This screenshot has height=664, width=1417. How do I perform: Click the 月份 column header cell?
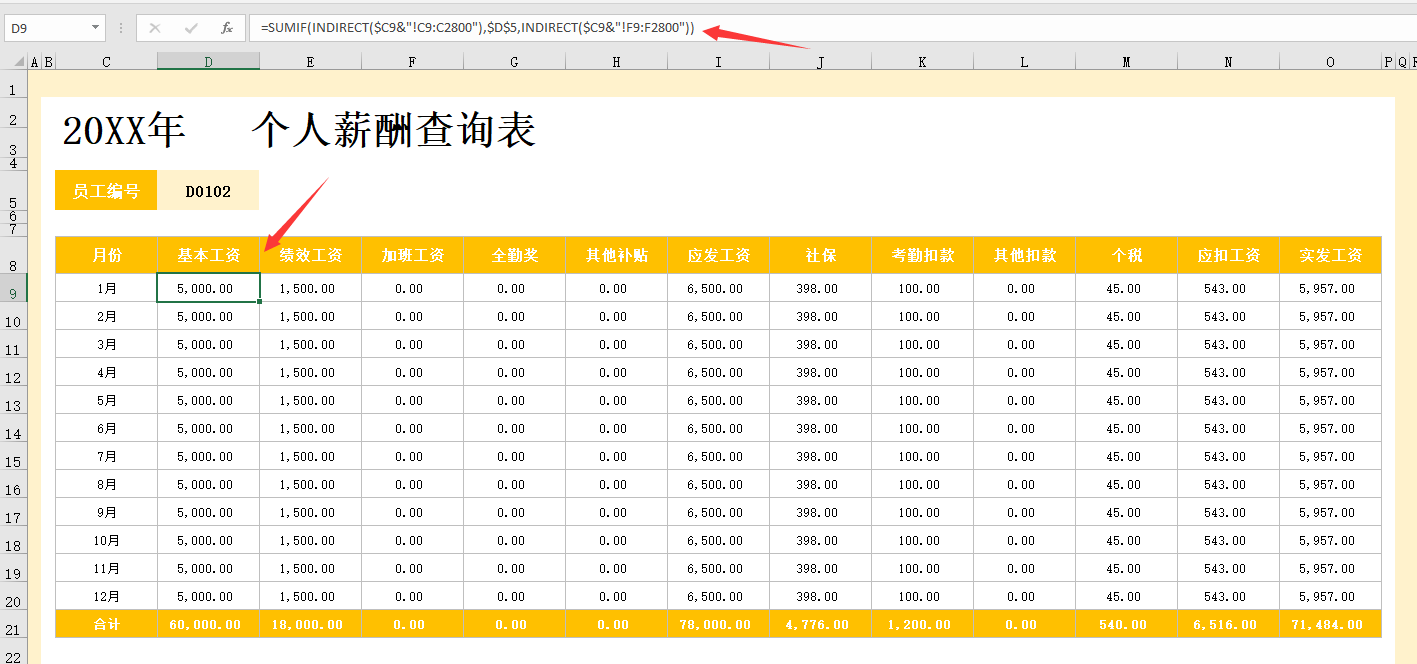(106, 255)
